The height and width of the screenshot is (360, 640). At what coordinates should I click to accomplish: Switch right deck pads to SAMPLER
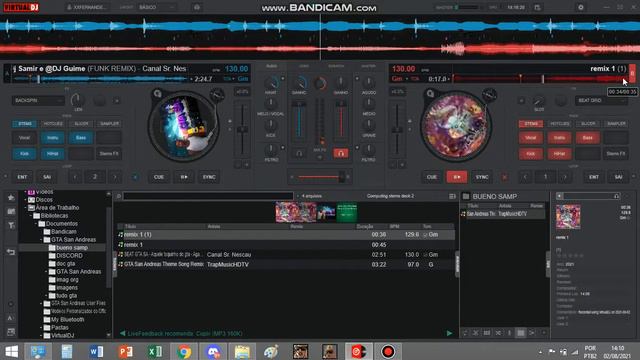[616, 124]
